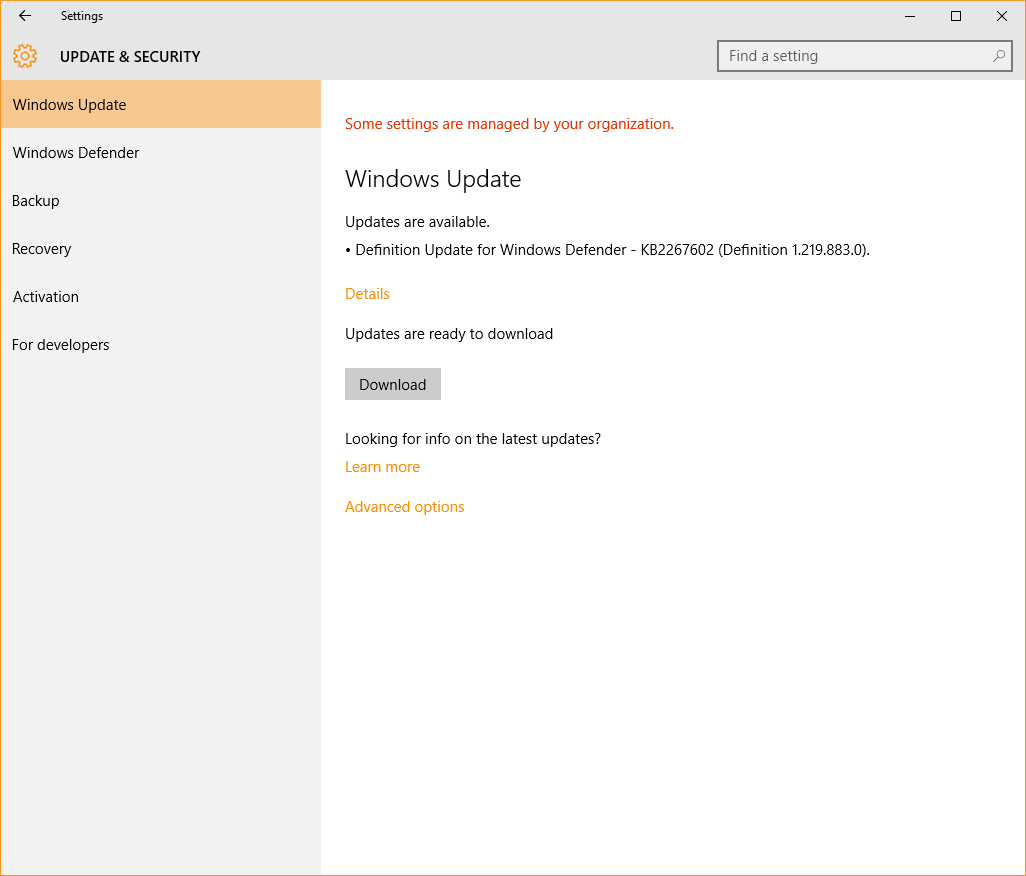
Task: Click the Download button
Action: 393,384
